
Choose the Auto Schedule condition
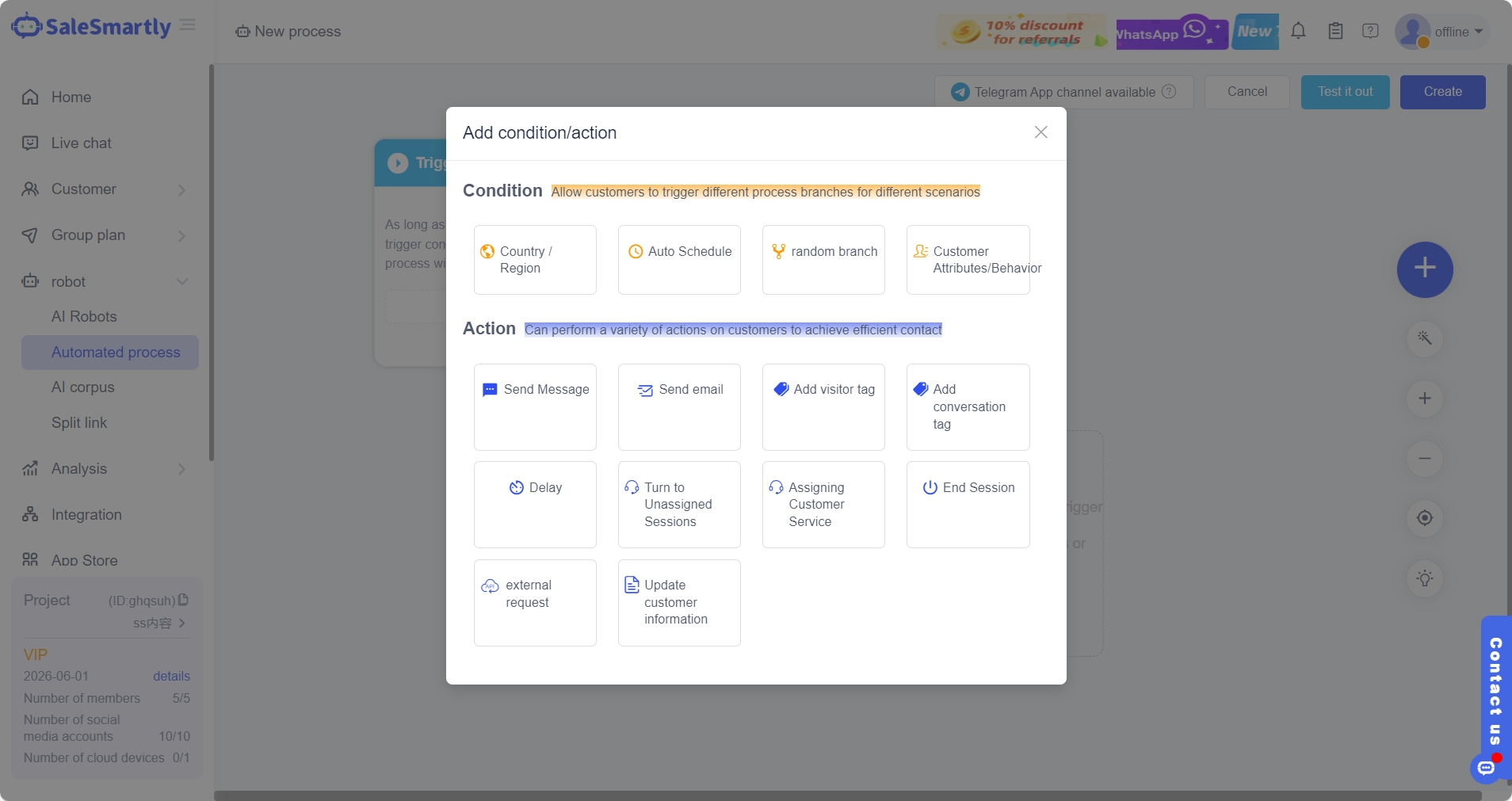pos(679,260)
